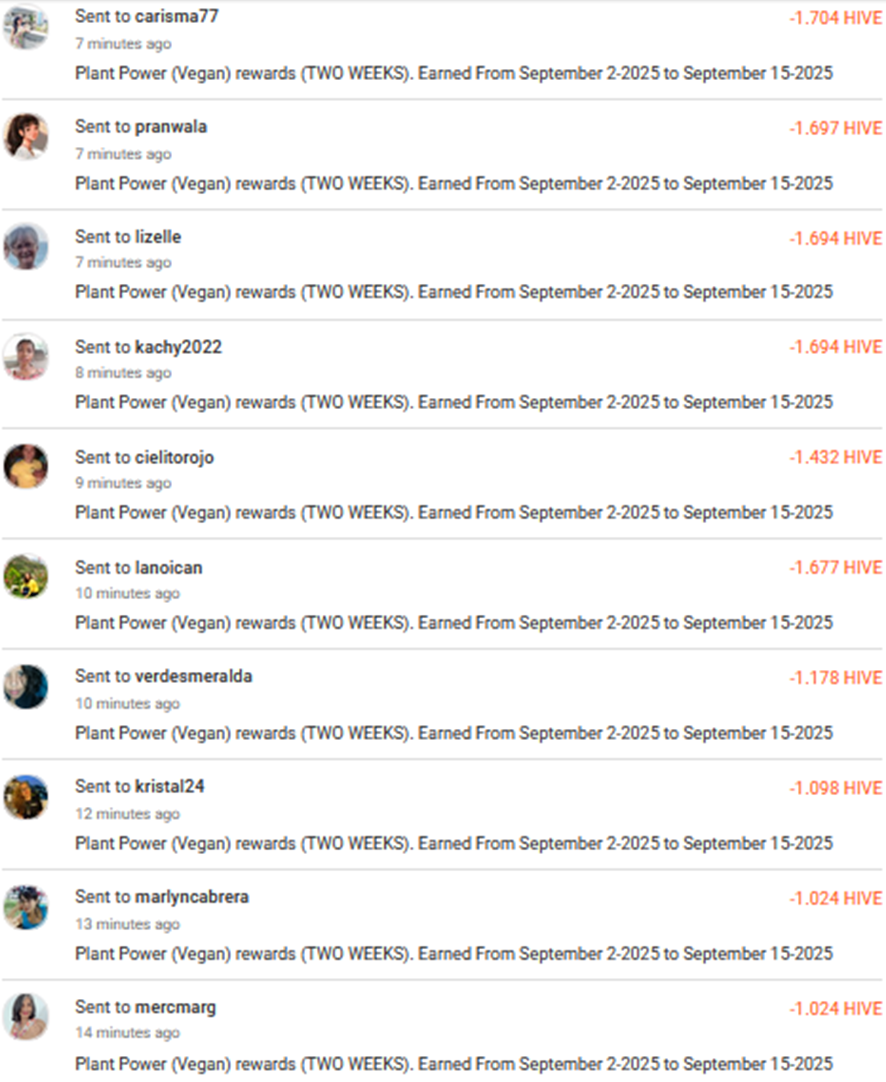Click pranwala's profile avatar

(x=26, y=136)
